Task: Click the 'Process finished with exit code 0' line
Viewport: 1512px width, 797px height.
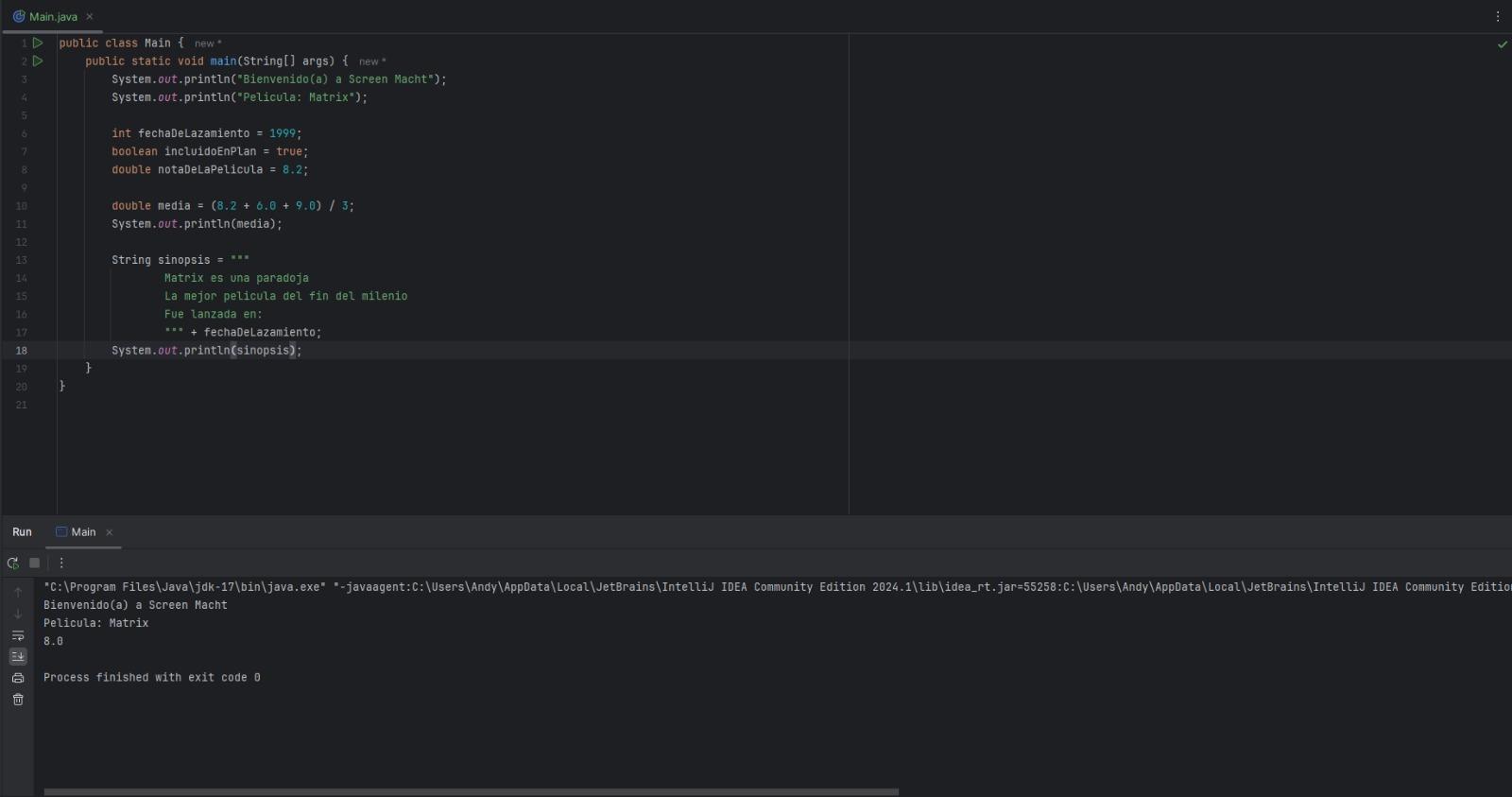Action: pyautogui.click(x=152, y=678)
